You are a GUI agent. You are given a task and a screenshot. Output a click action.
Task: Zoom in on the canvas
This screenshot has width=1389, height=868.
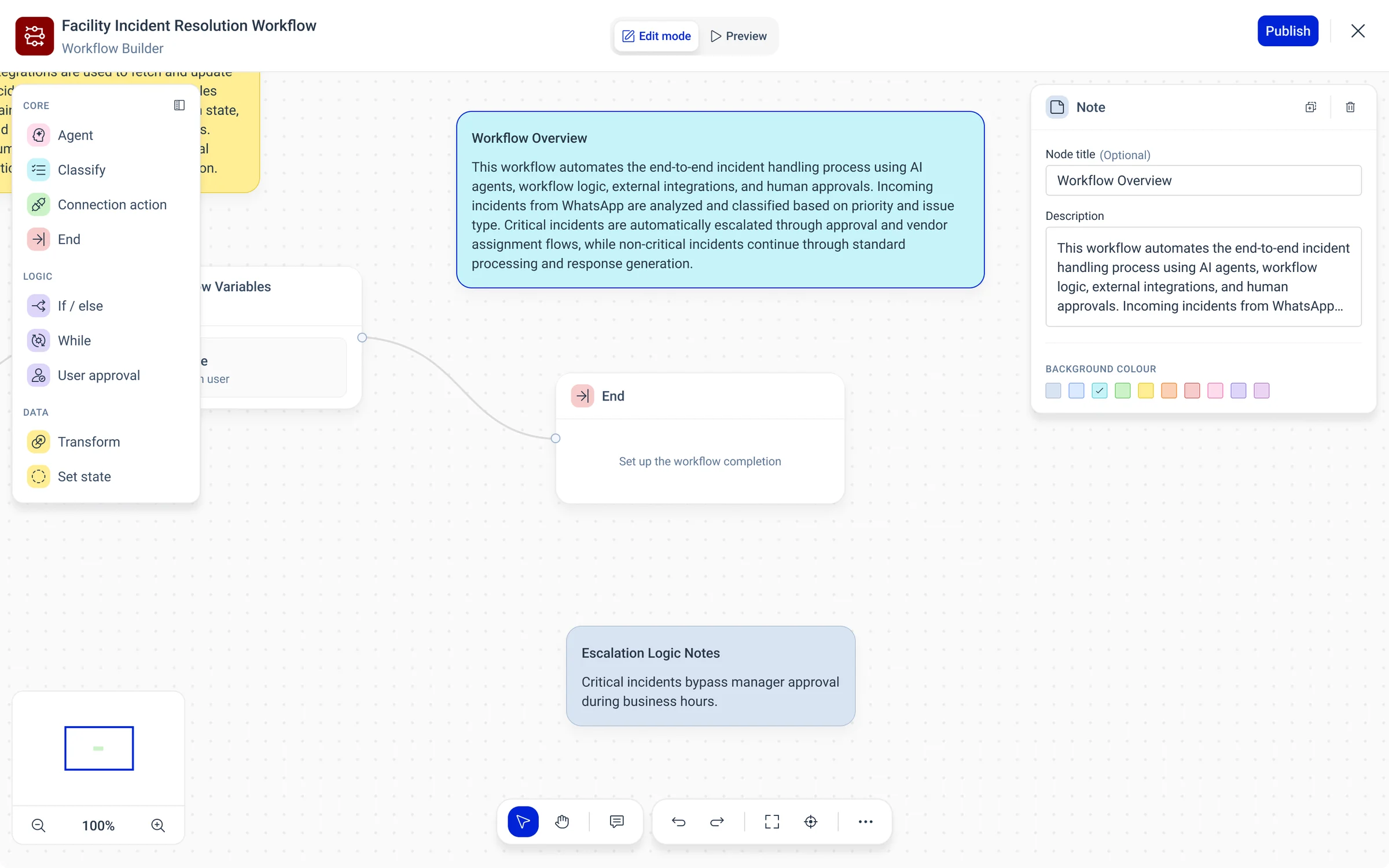pos(158,826)
